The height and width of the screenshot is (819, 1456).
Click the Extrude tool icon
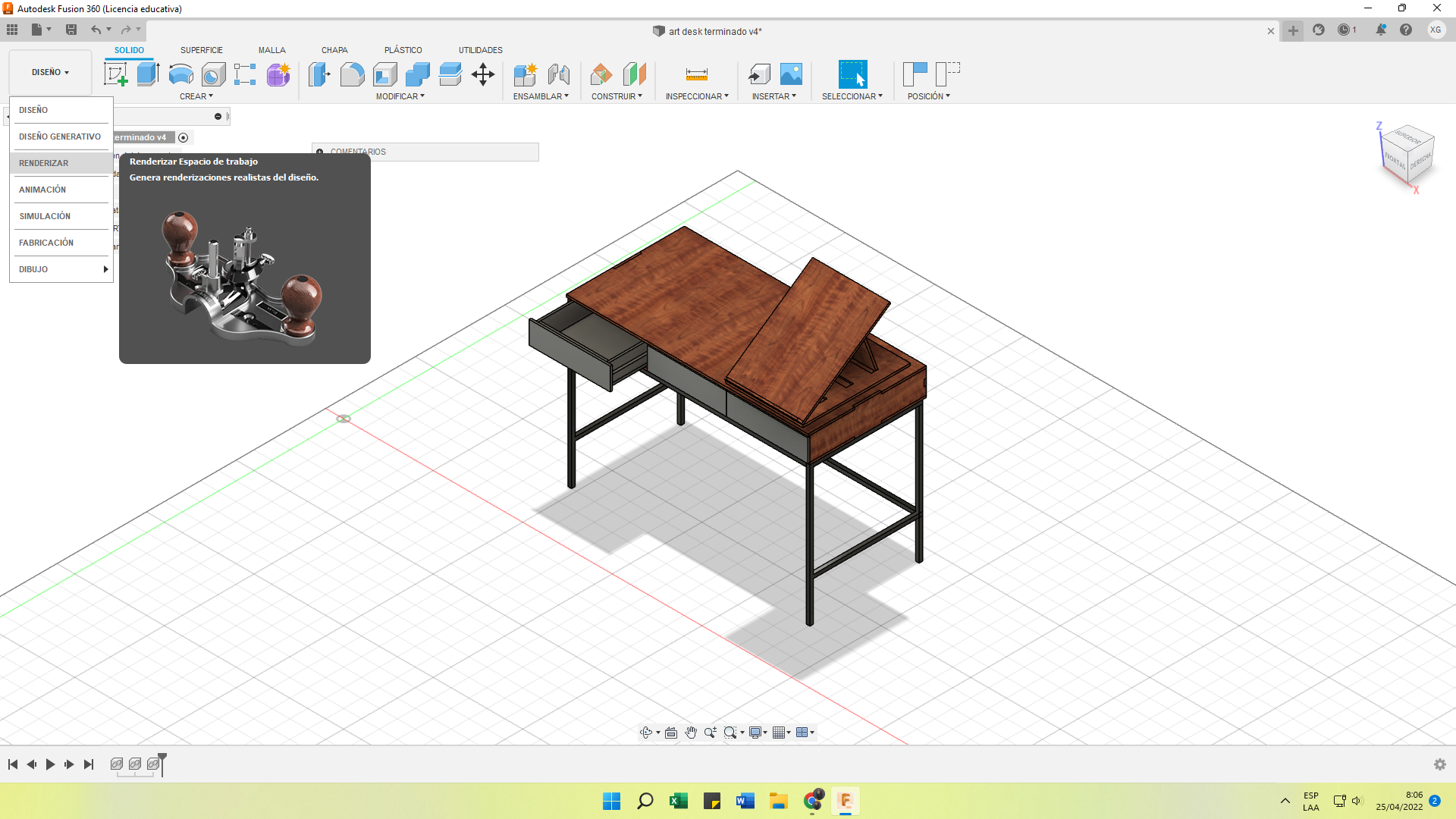pyautogui.click(x=148, y=74)
